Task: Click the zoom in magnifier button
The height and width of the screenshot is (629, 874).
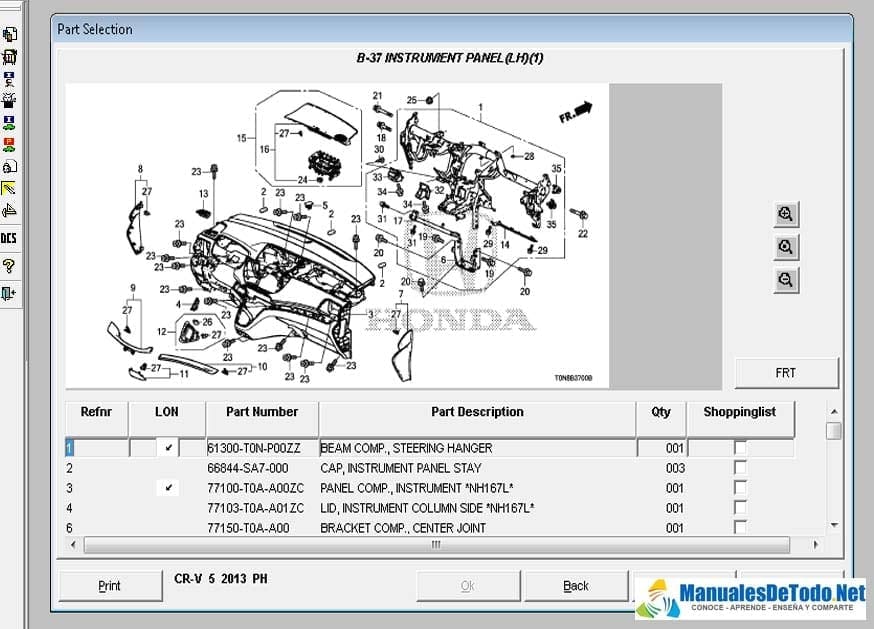Action: tap(786, 214)
